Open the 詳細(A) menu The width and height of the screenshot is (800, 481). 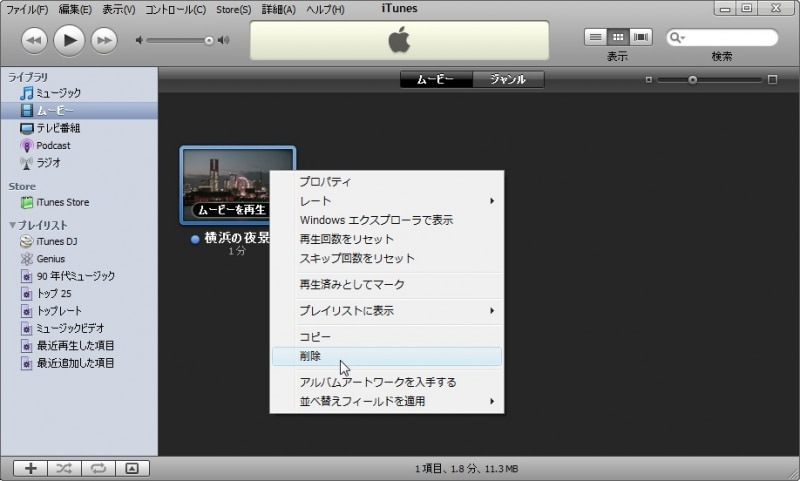pyautogui.click(x=279, y=9)
